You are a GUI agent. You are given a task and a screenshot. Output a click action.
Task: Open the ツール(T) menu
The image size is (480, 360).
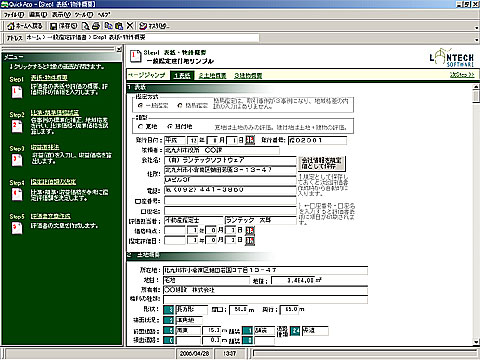[84, 15]
